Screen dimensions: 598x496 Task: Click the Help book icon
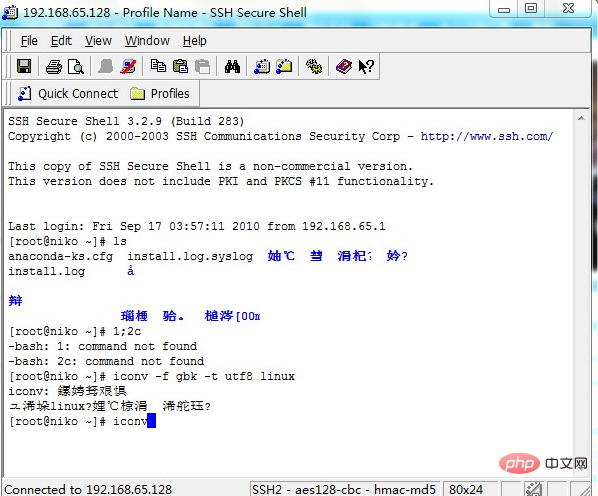(x=344, y=67)
